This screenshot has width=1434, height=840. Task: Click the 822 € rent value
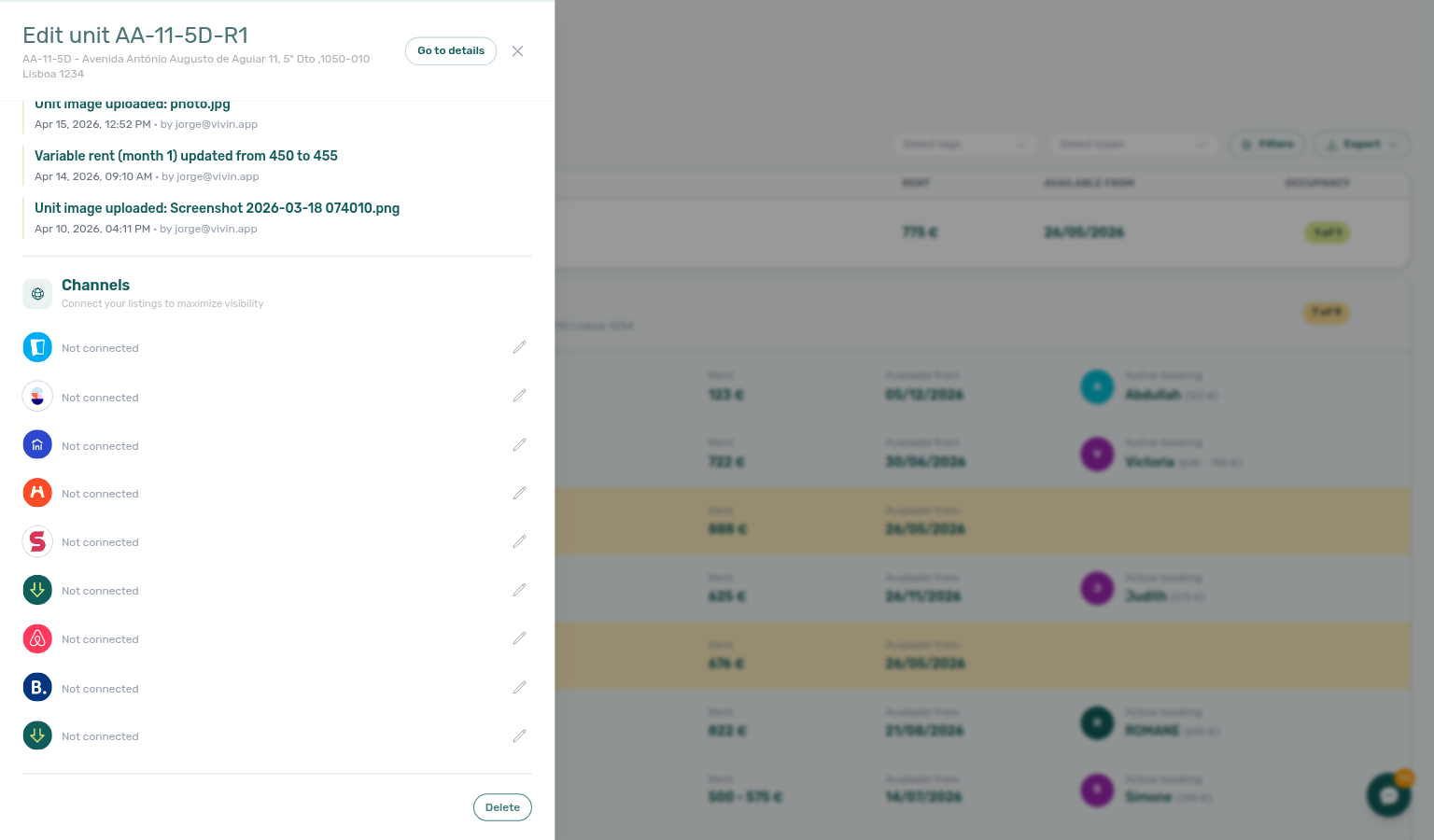pyautogui.click(x=727, y=731)
